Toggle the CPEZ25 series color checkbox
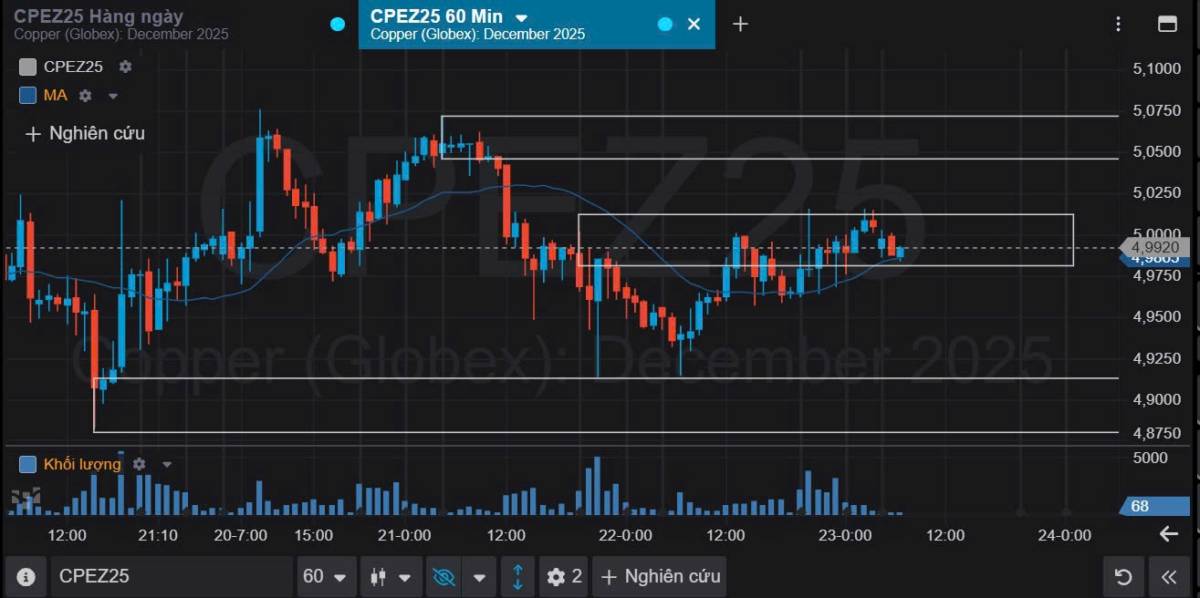The width and height of the screenshot is (1200, 598). point(28,67)
